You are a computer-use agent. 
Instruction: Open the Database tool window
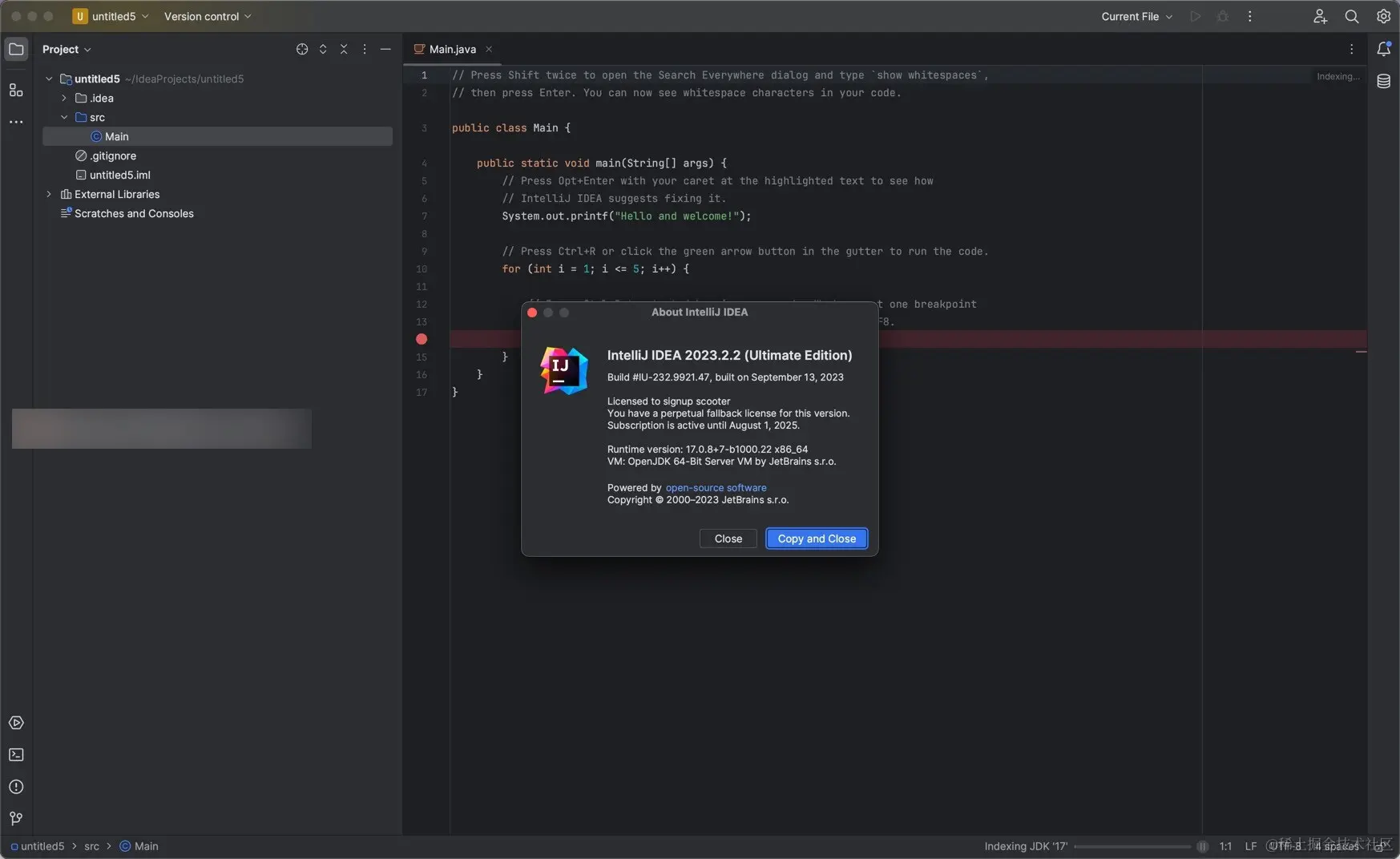[x=1384, y=81]
